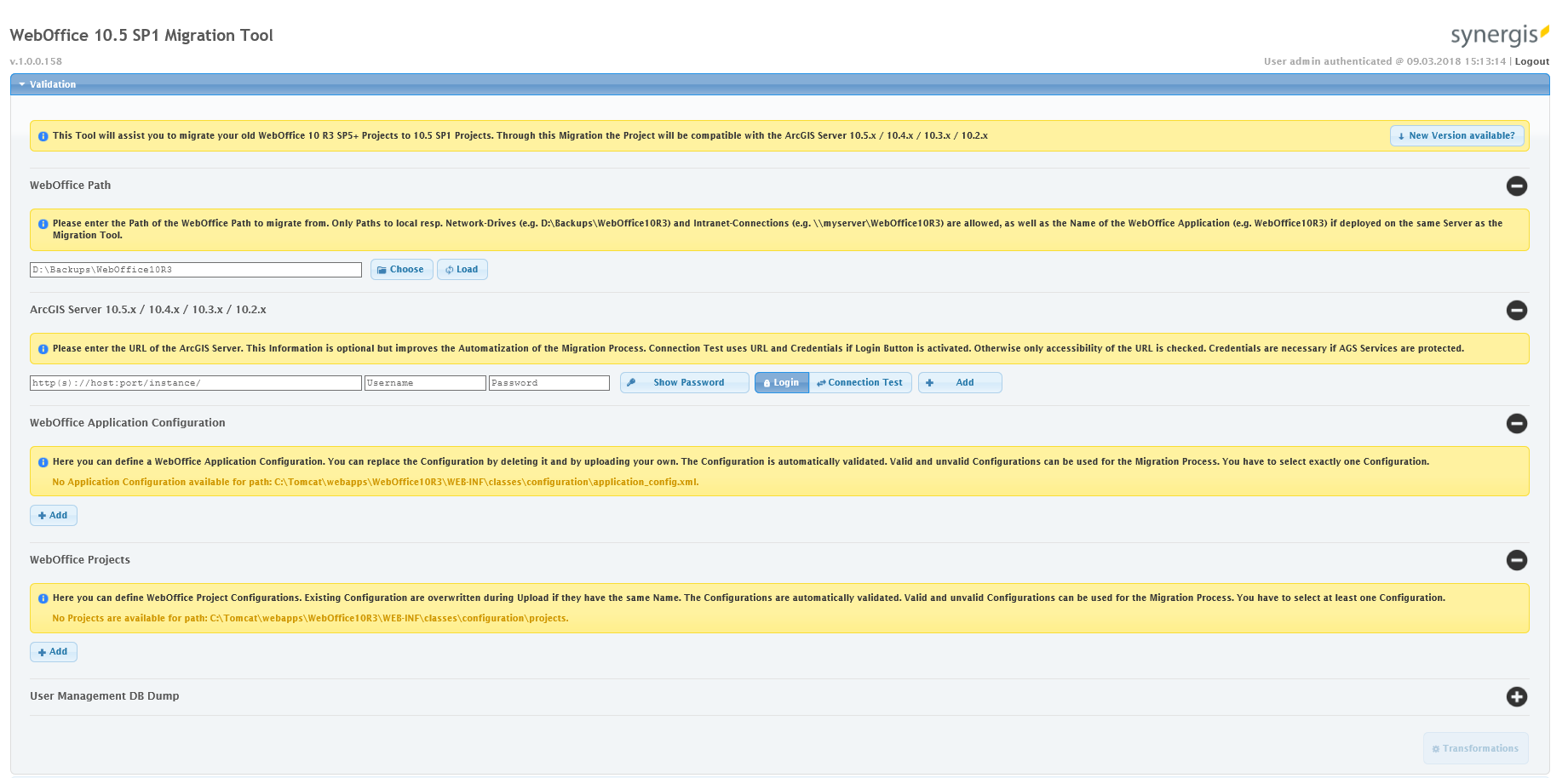The image size is (1568, 778).
Task: Click the lock icon on the Login button
Action: pos(767,382)
